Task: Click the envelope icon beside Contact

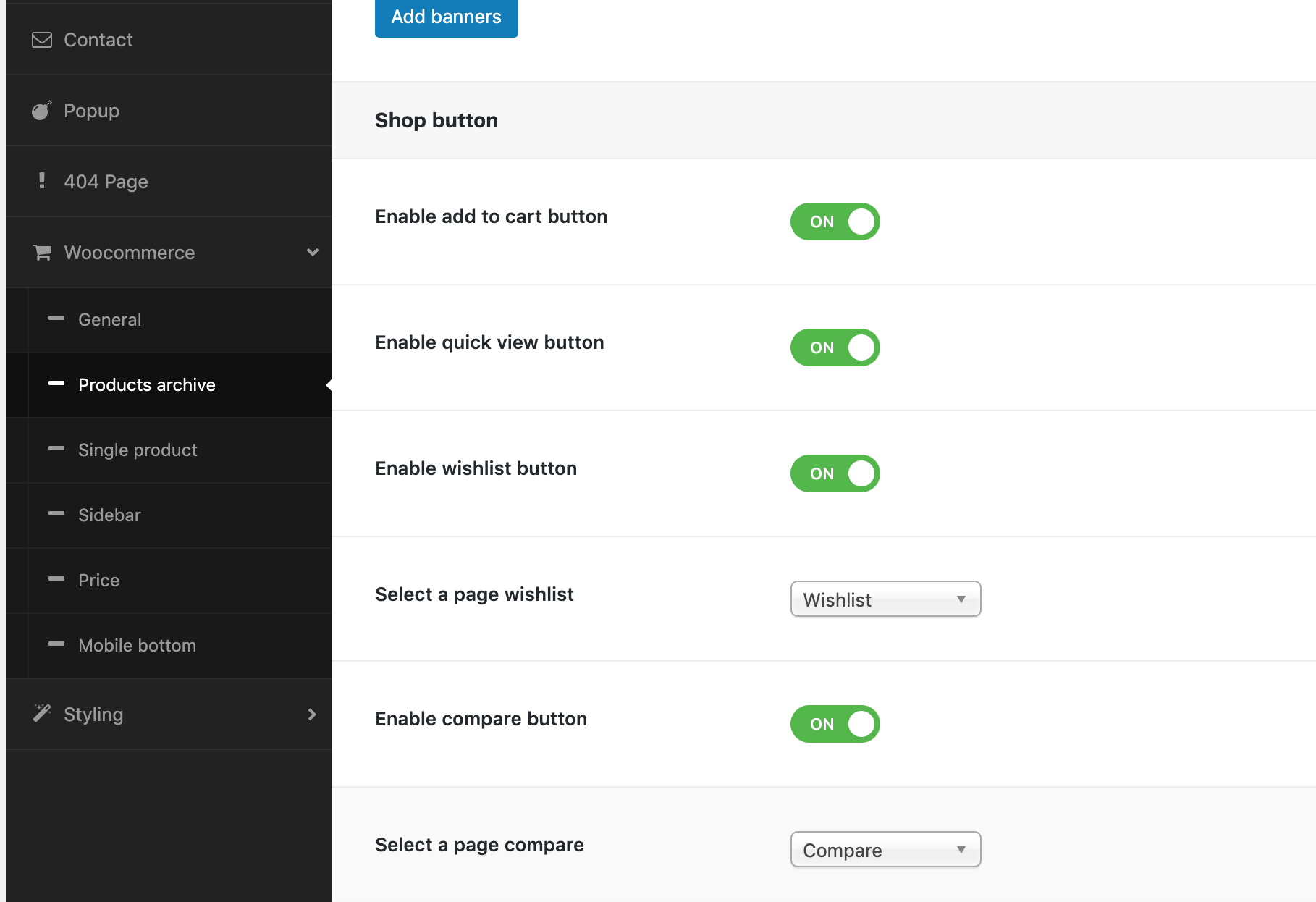Action: pos(42,40)
